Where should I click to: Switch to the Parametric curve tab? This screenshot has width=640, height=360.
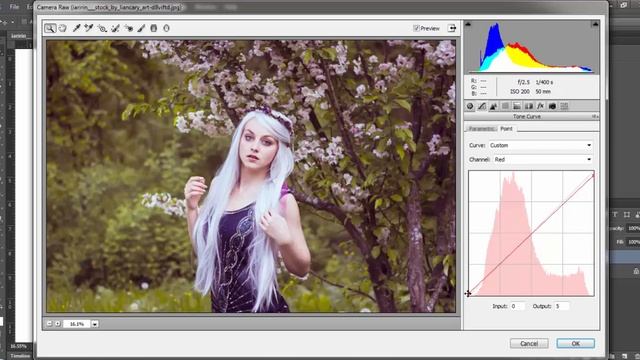(x=481, y=129)
